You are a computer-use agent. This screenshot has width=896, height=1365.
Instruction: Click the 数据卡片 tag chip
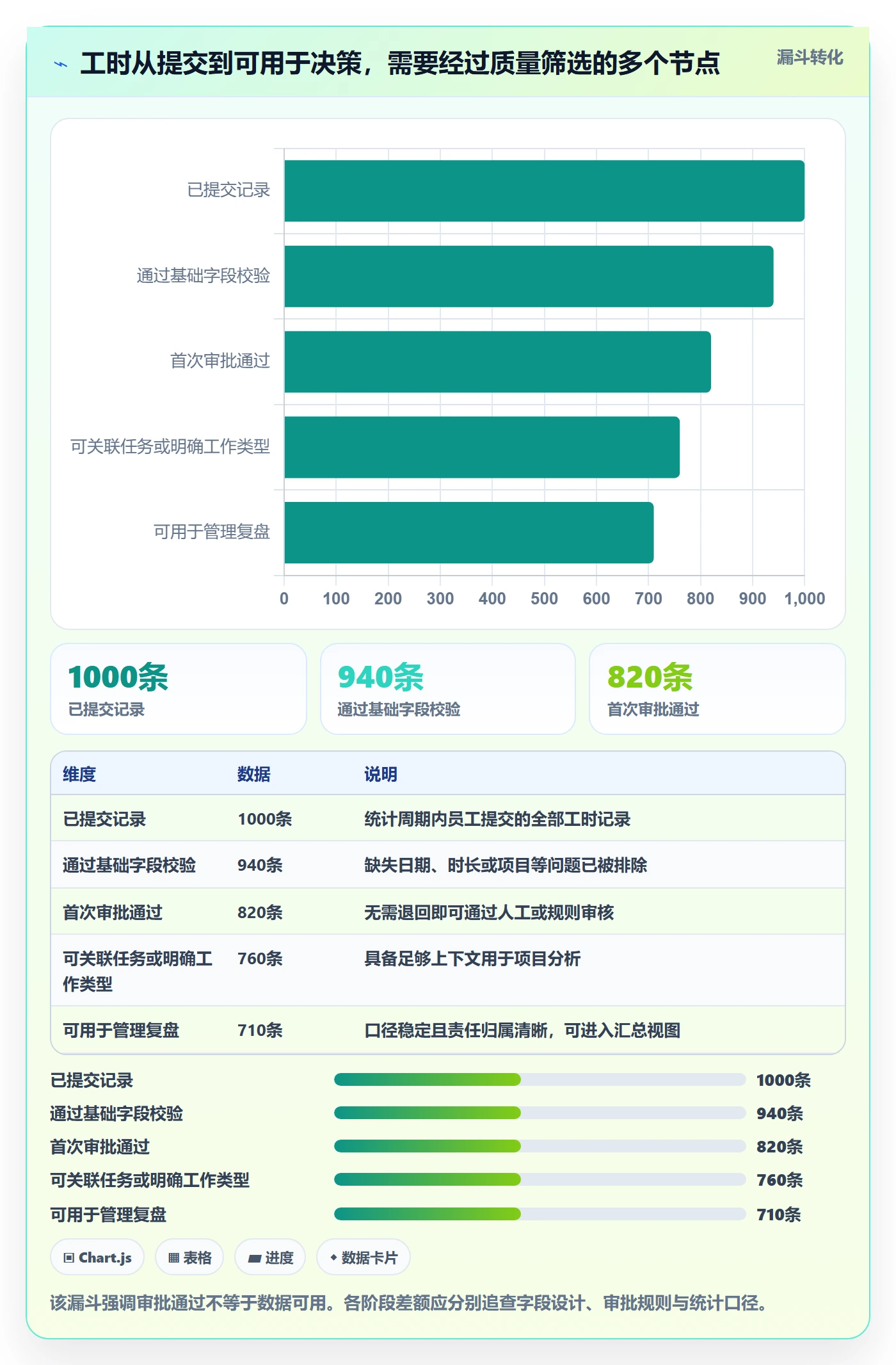364,1257
